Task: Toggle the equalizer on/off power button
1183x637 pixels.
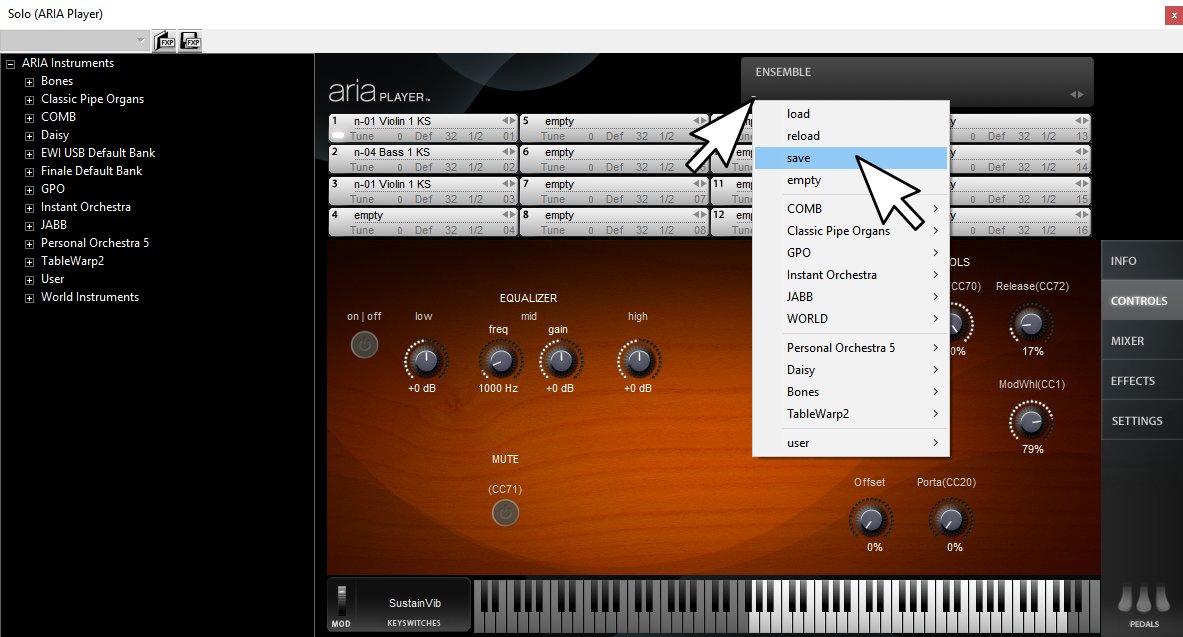Action: [x=364, y=345]
